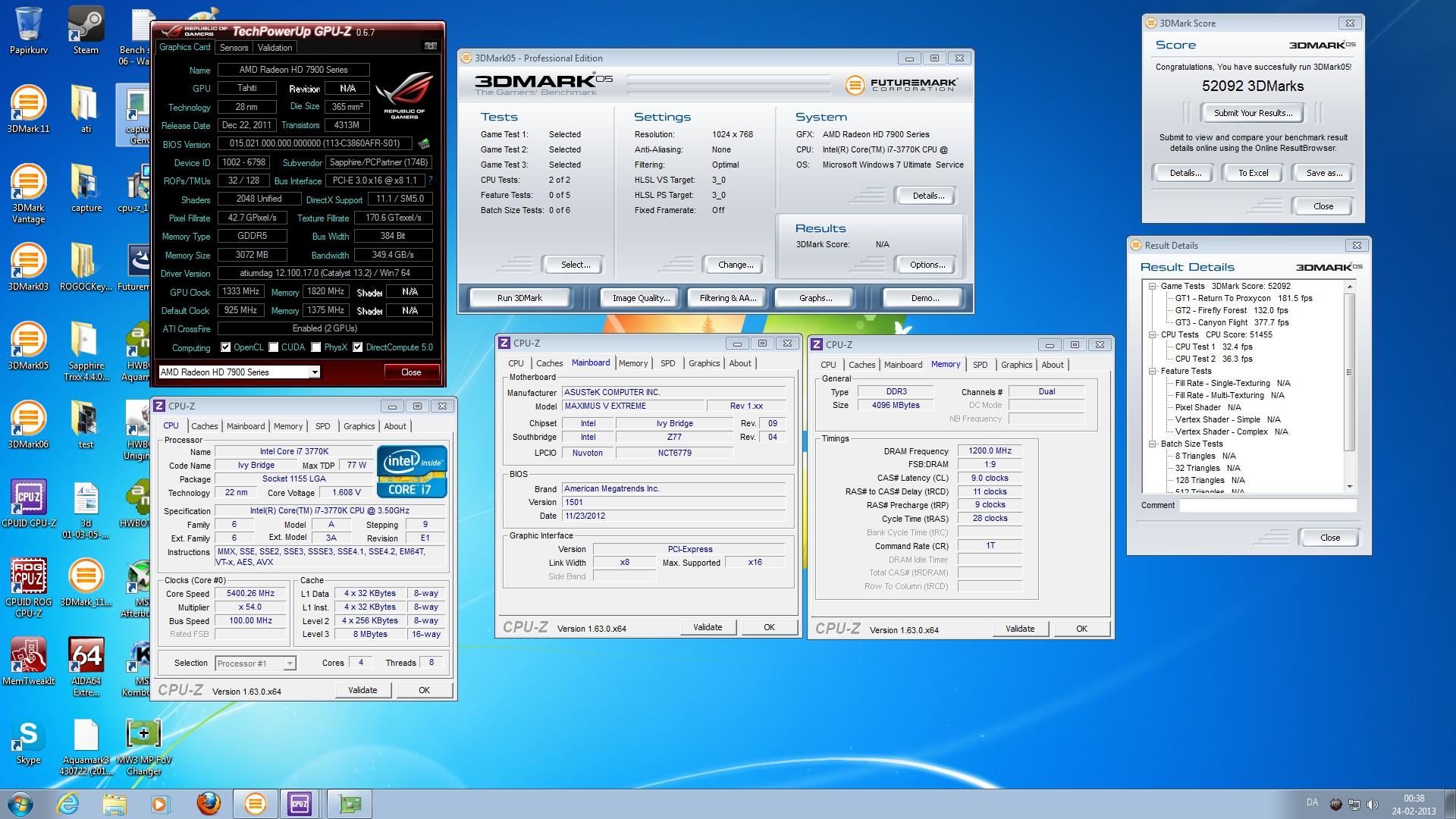Click the Image Quality... button
The width and height of the screenshot is (1456, 819).
coord(641,298)
